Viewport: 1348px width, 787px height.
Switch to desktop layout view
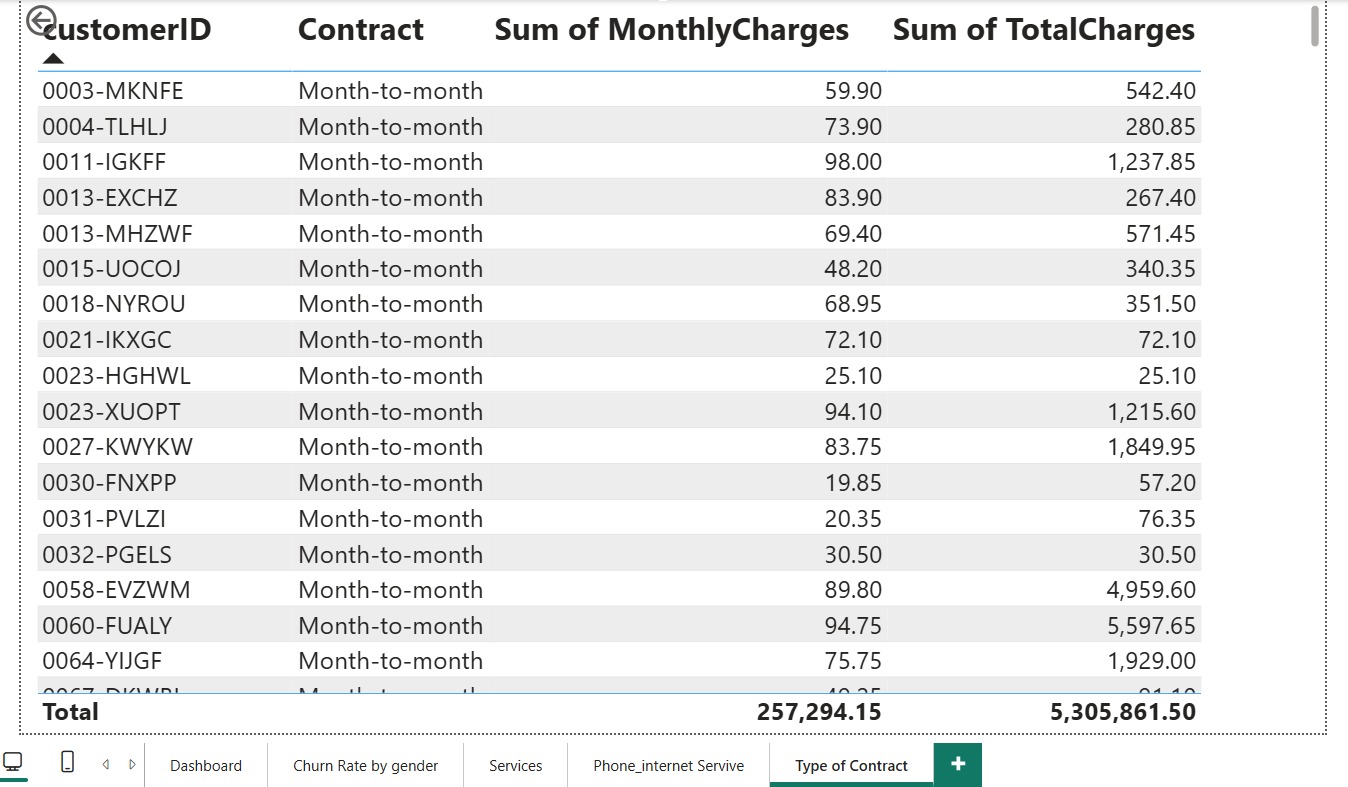click(12, 763)
